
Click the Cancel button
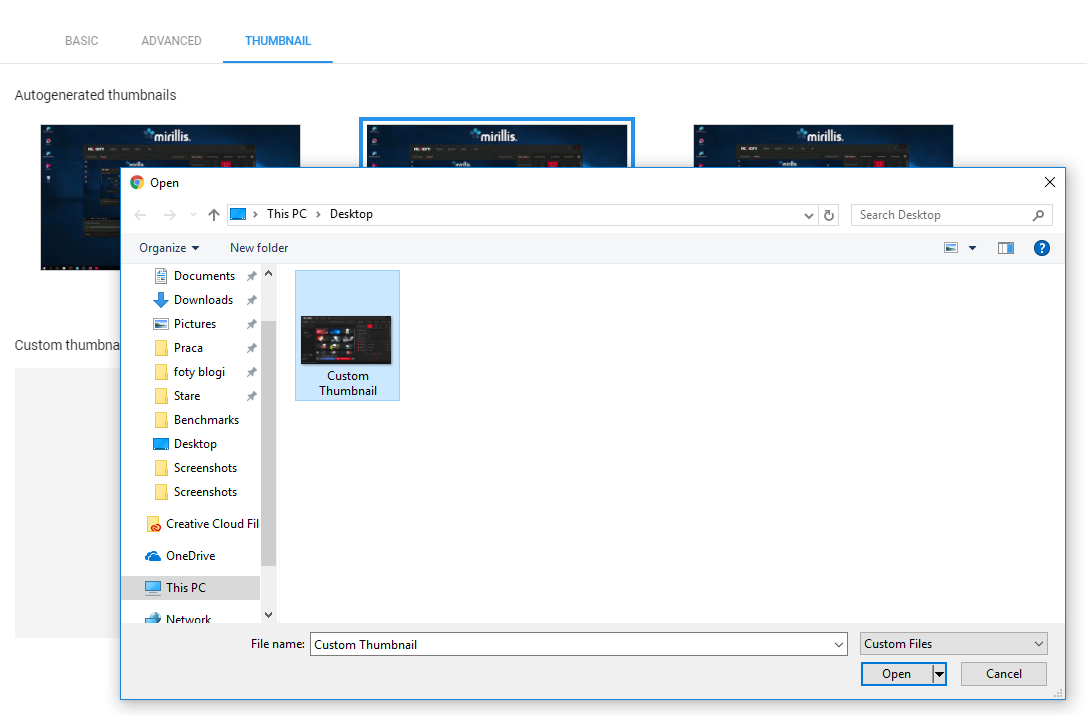click(1003, 673)
